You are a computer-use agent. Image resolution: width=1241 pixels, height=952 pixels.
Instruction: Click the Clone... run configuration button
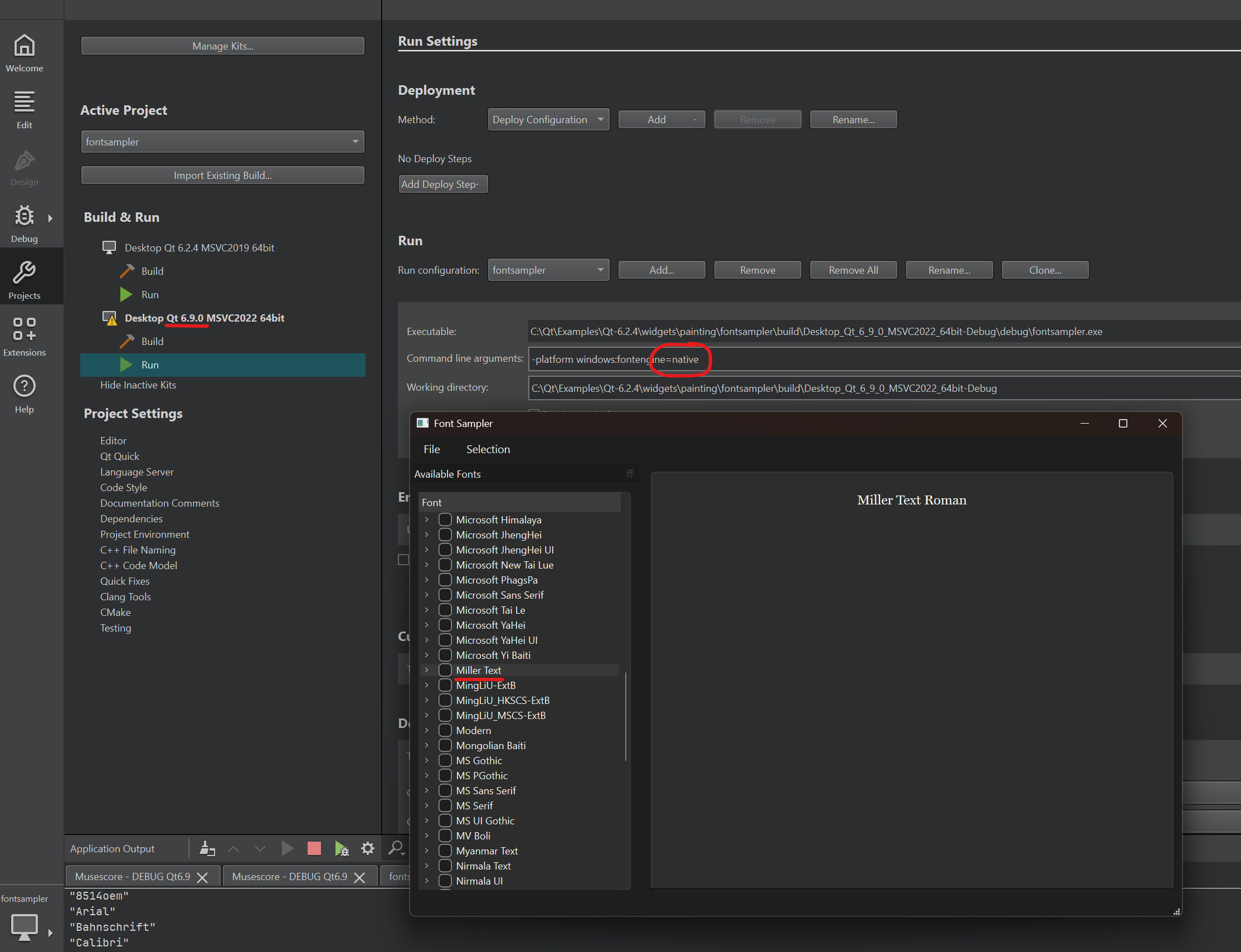coord(1045,270)
